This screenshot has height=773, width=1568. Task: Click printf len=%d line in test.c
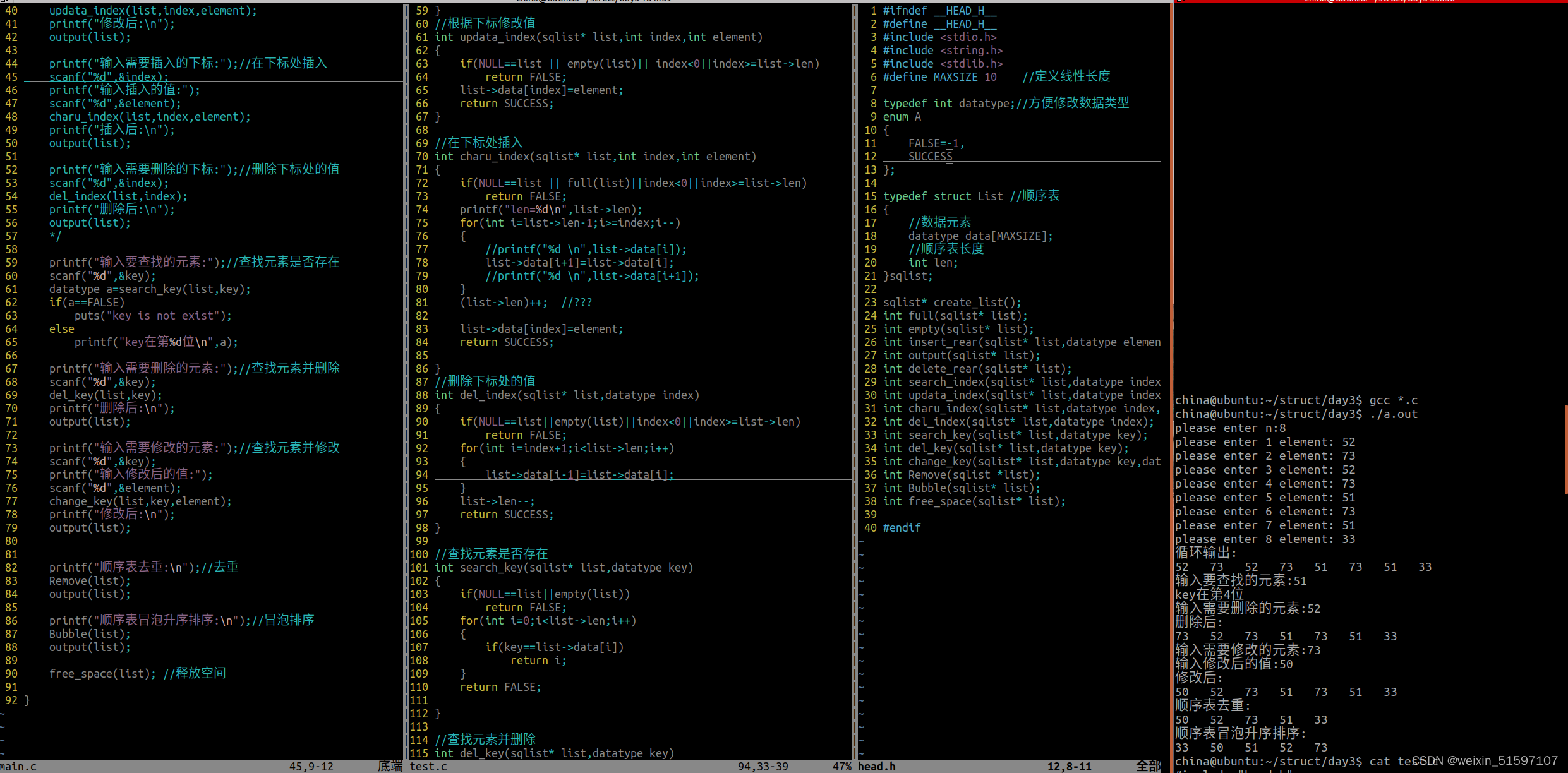pyautogui.click(x=552, y=210)
